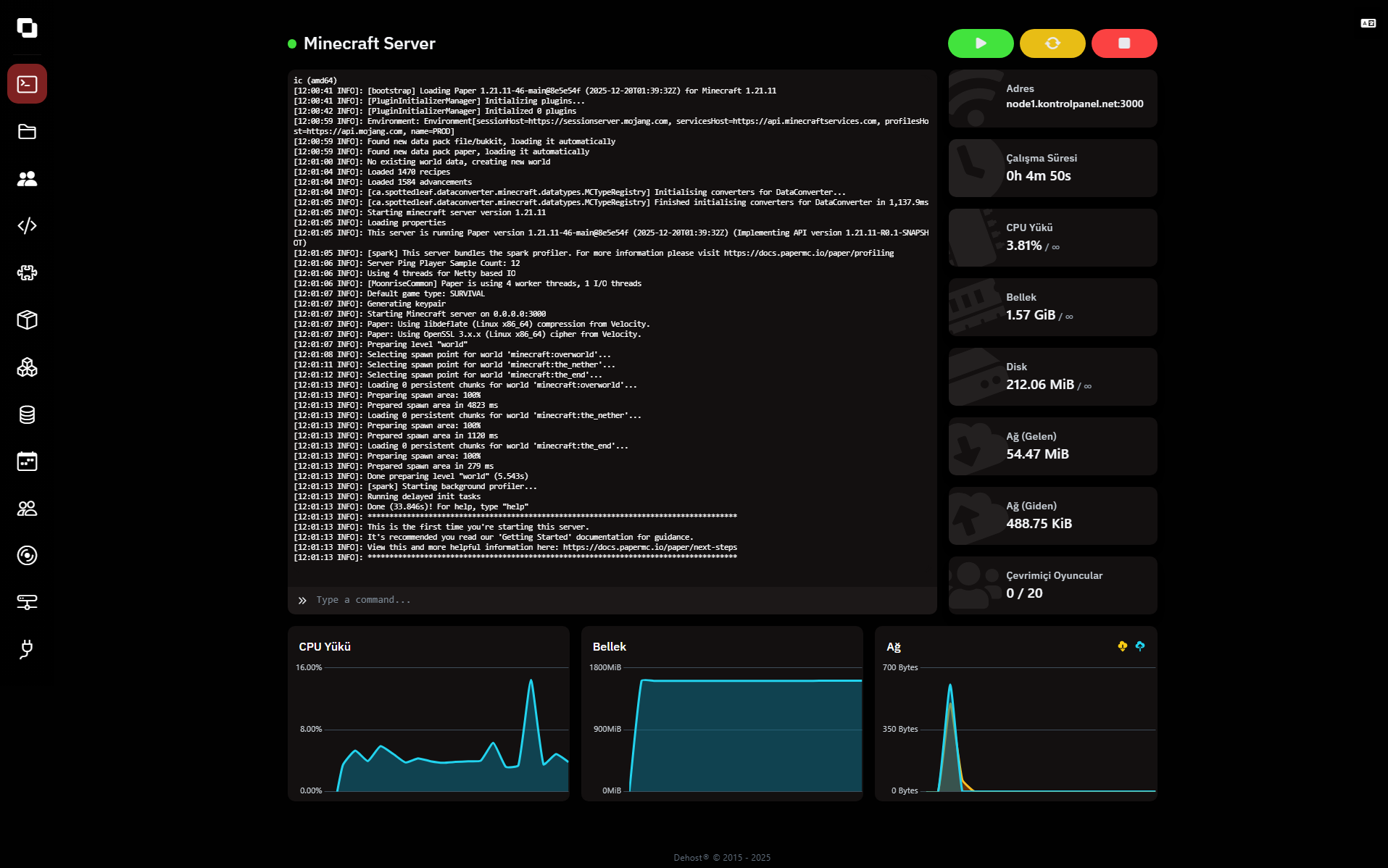
Task: Click the code brackets icon in sidebar
Action: point(27,225)
